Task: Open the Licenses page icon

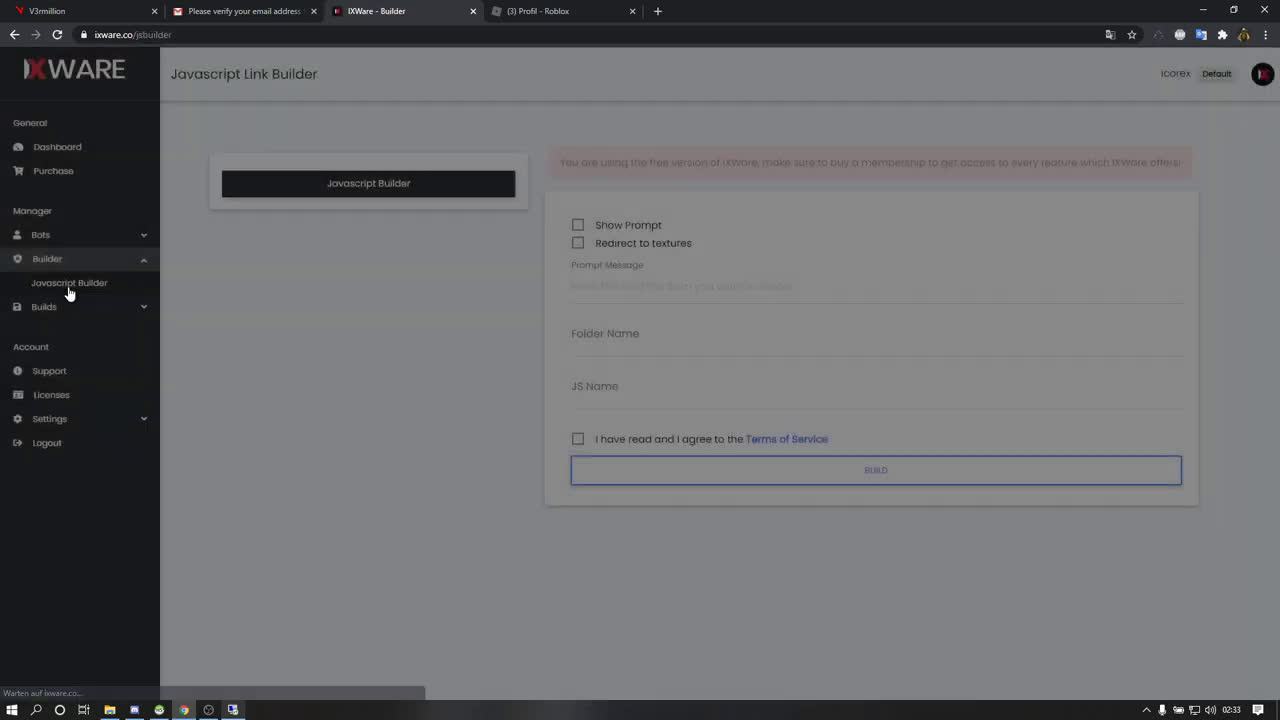Action: pos(17,394)
